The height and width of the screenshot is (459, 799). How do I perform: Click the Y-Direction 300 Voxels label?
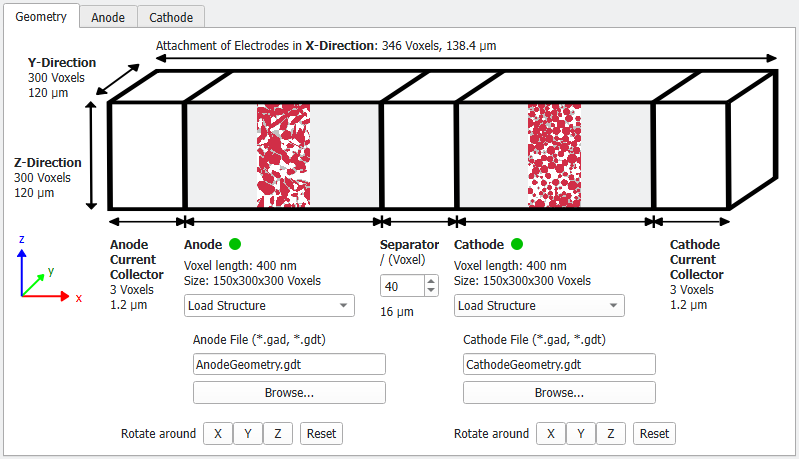[x=62, y=70]
